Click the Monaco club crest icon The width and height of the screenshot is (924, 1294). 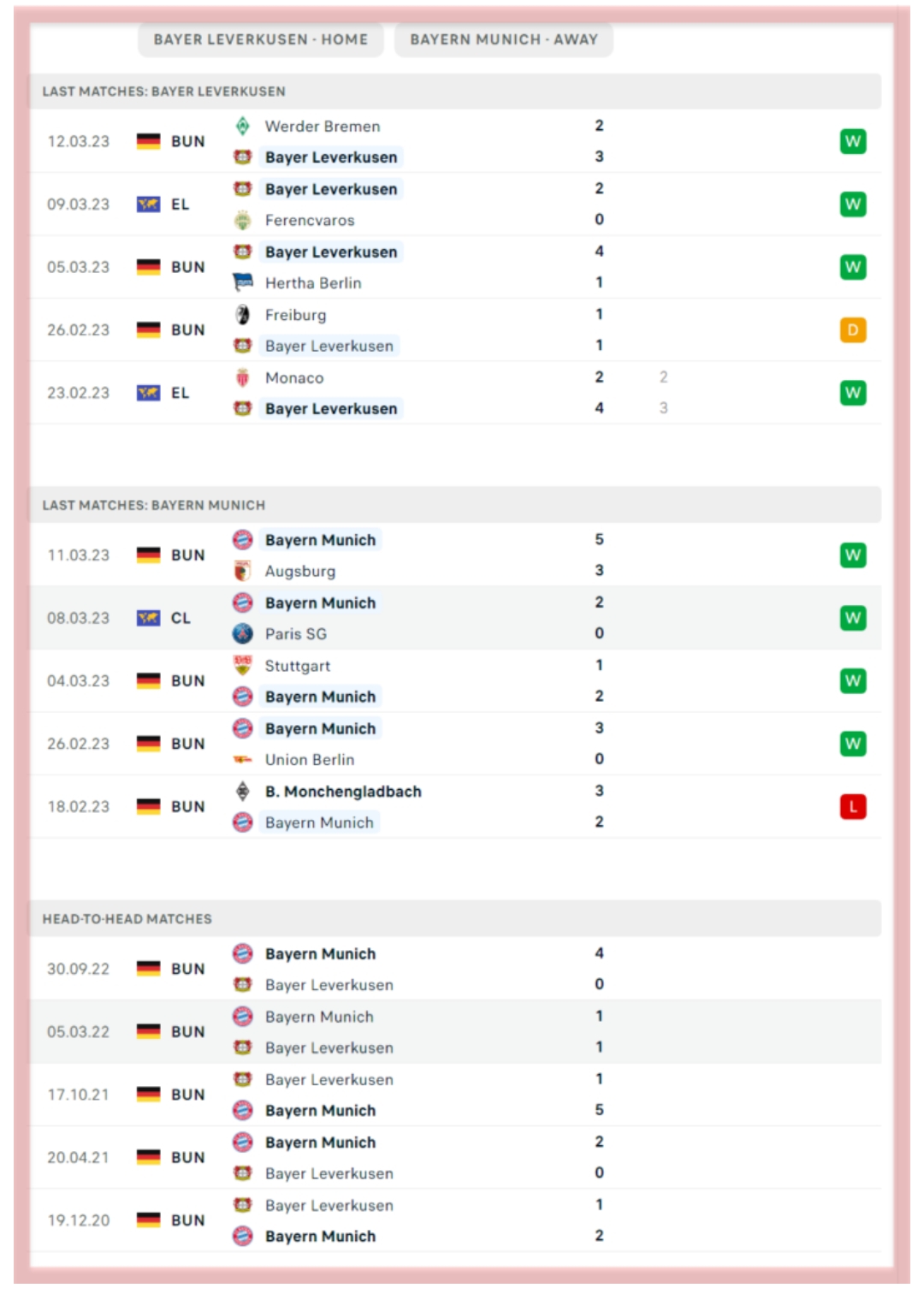click(x=243, y=377)
